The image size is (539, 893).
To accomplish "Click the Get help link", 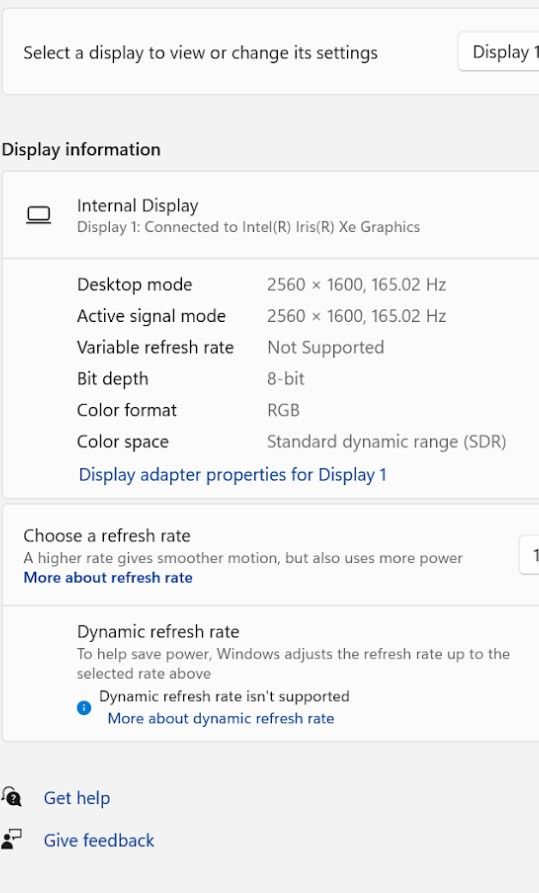I will point(77,798).
